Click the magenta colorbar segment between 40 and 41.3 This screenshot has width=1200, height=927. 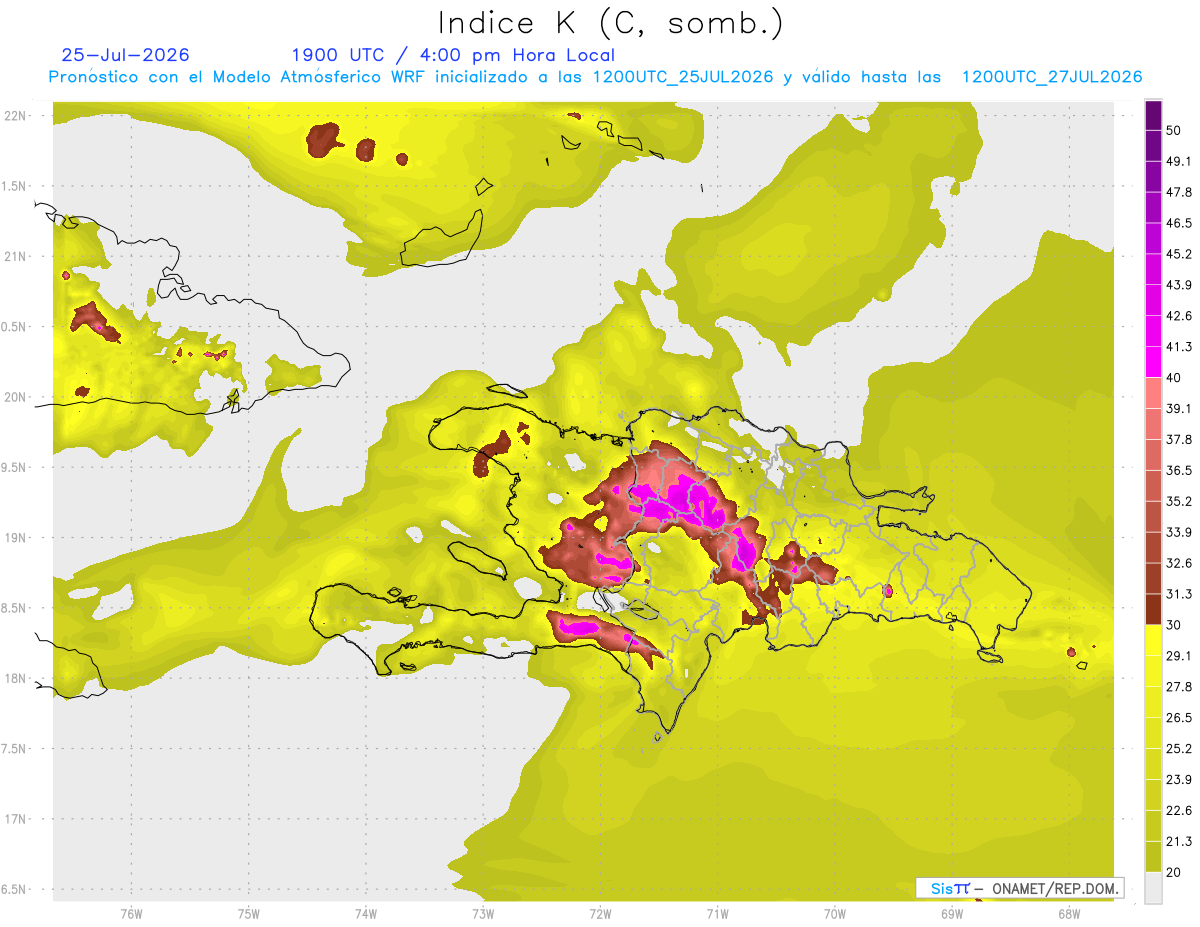1153,361
